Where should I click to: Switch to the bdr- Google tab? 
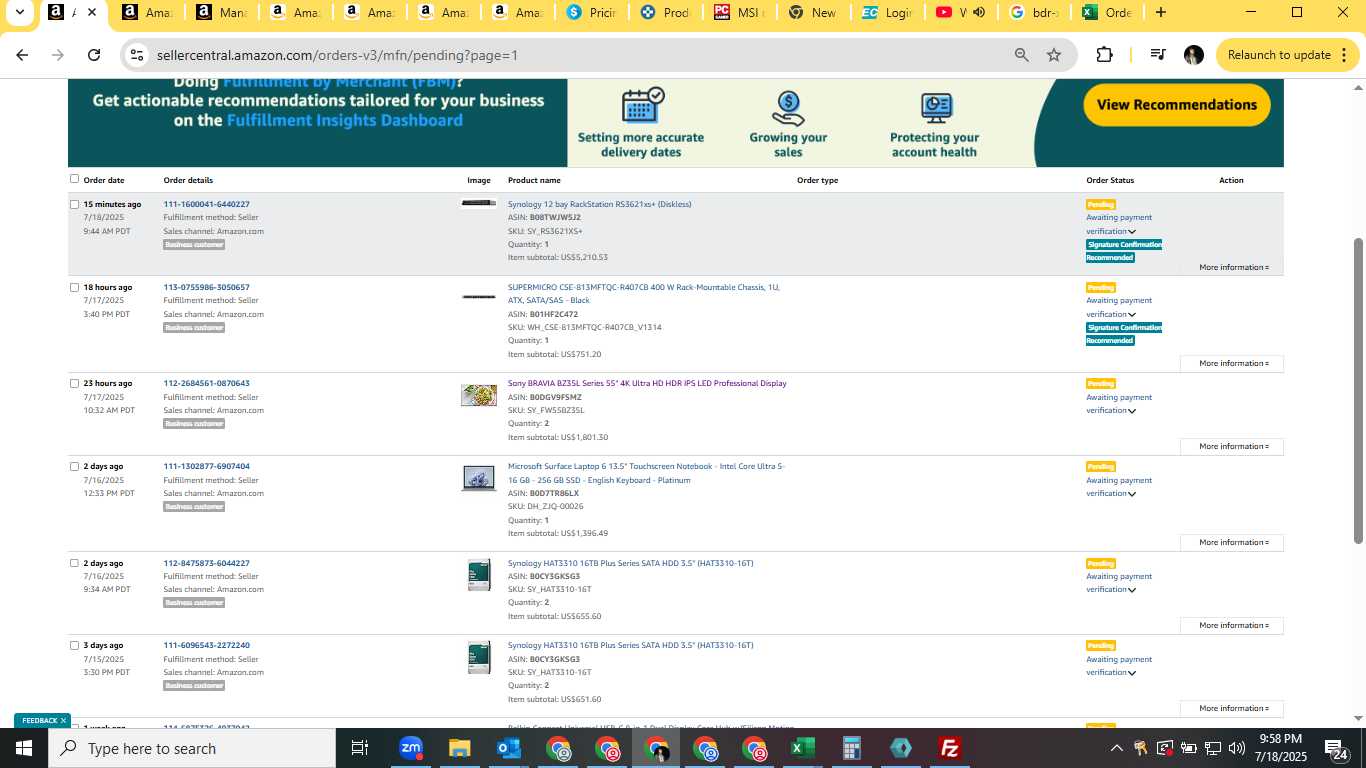click(1035, 13)
